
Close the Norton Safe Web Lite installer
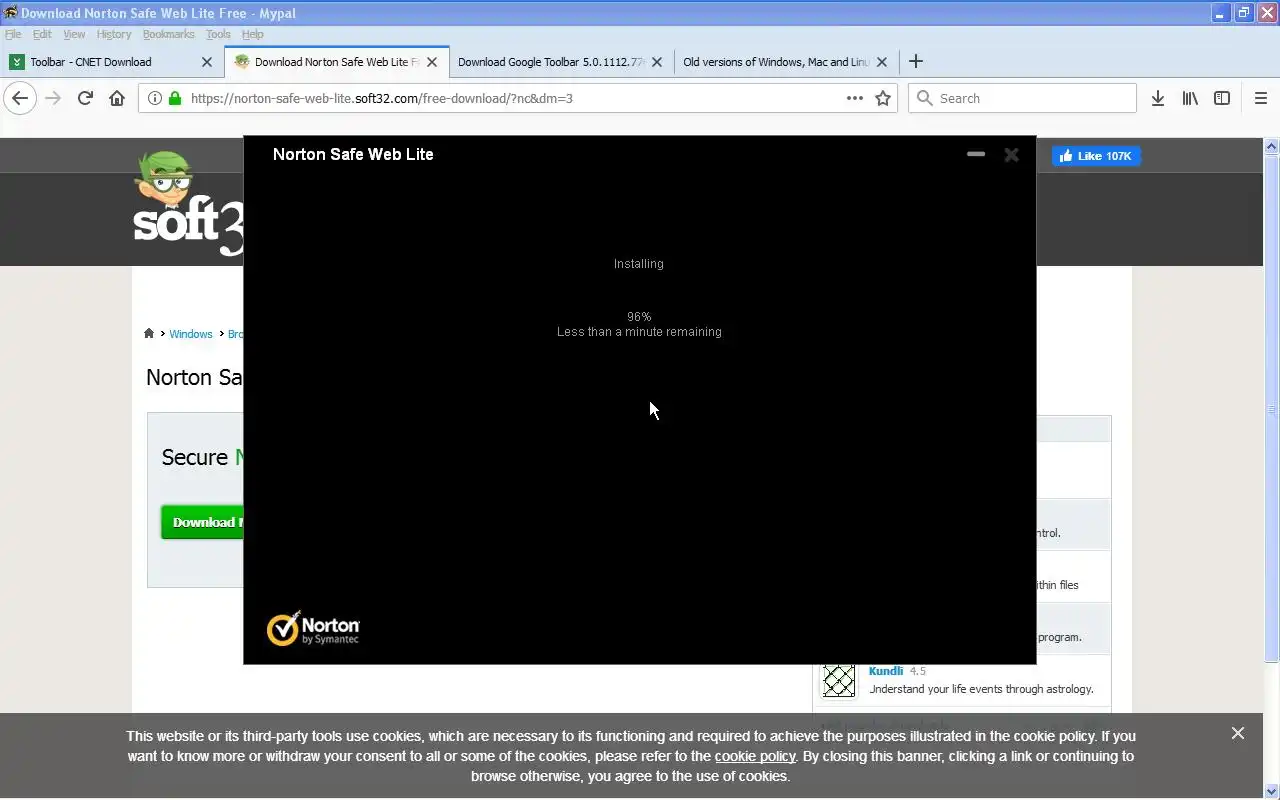1011,155
